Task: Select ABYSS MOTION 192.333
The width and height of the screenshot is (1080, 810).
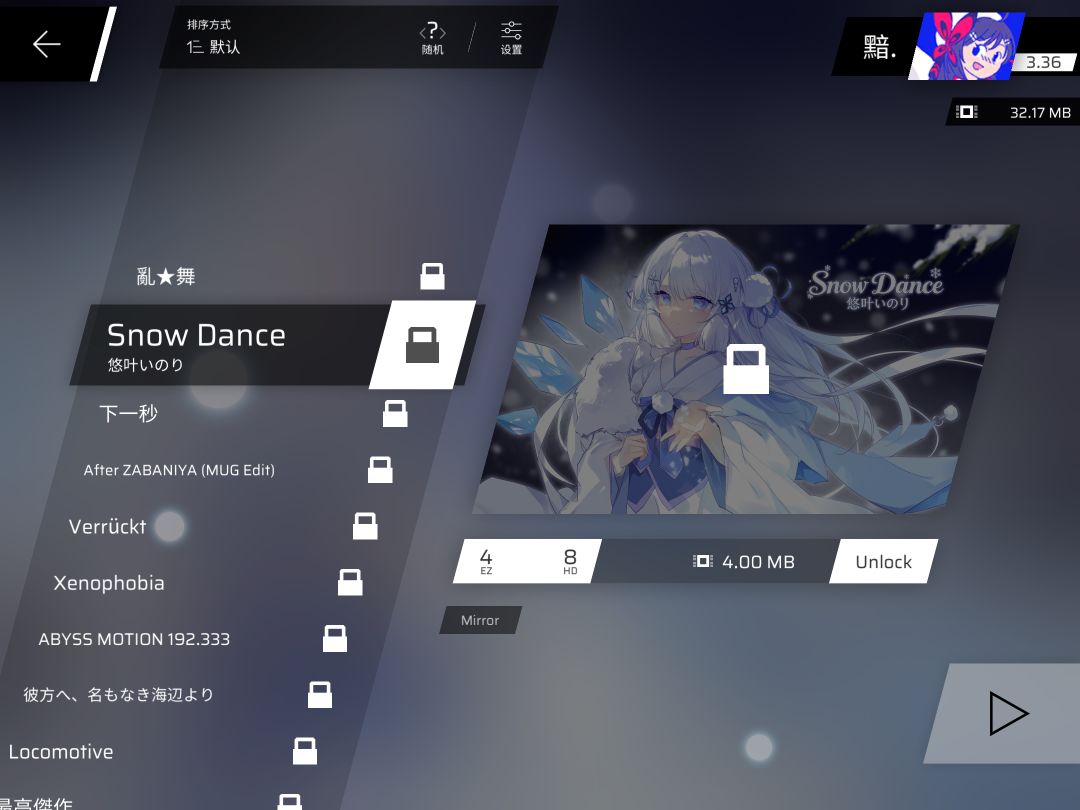Action: point(134,639)
